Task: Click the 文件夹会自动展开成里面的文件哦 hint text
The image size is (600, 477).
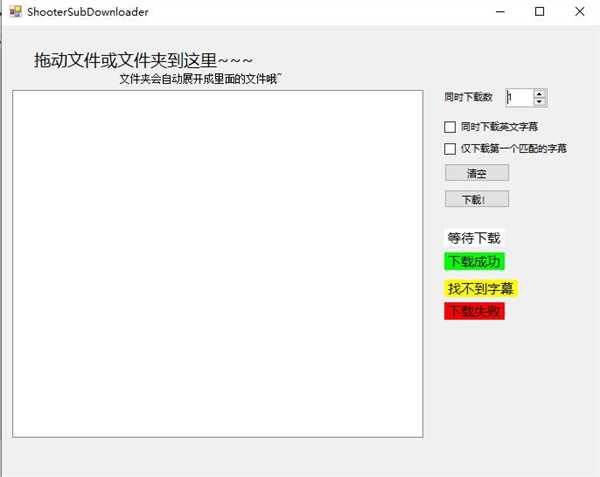Action: click(200, 79)
